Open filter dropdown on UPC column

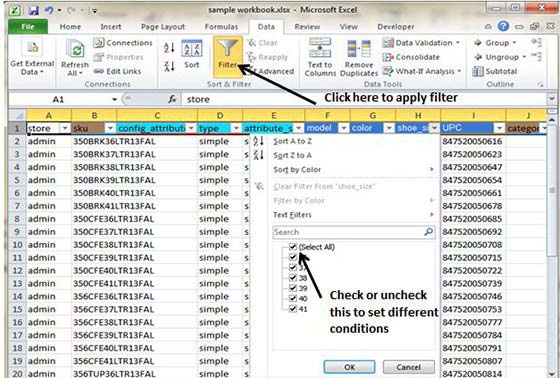[x=499, y=128]
